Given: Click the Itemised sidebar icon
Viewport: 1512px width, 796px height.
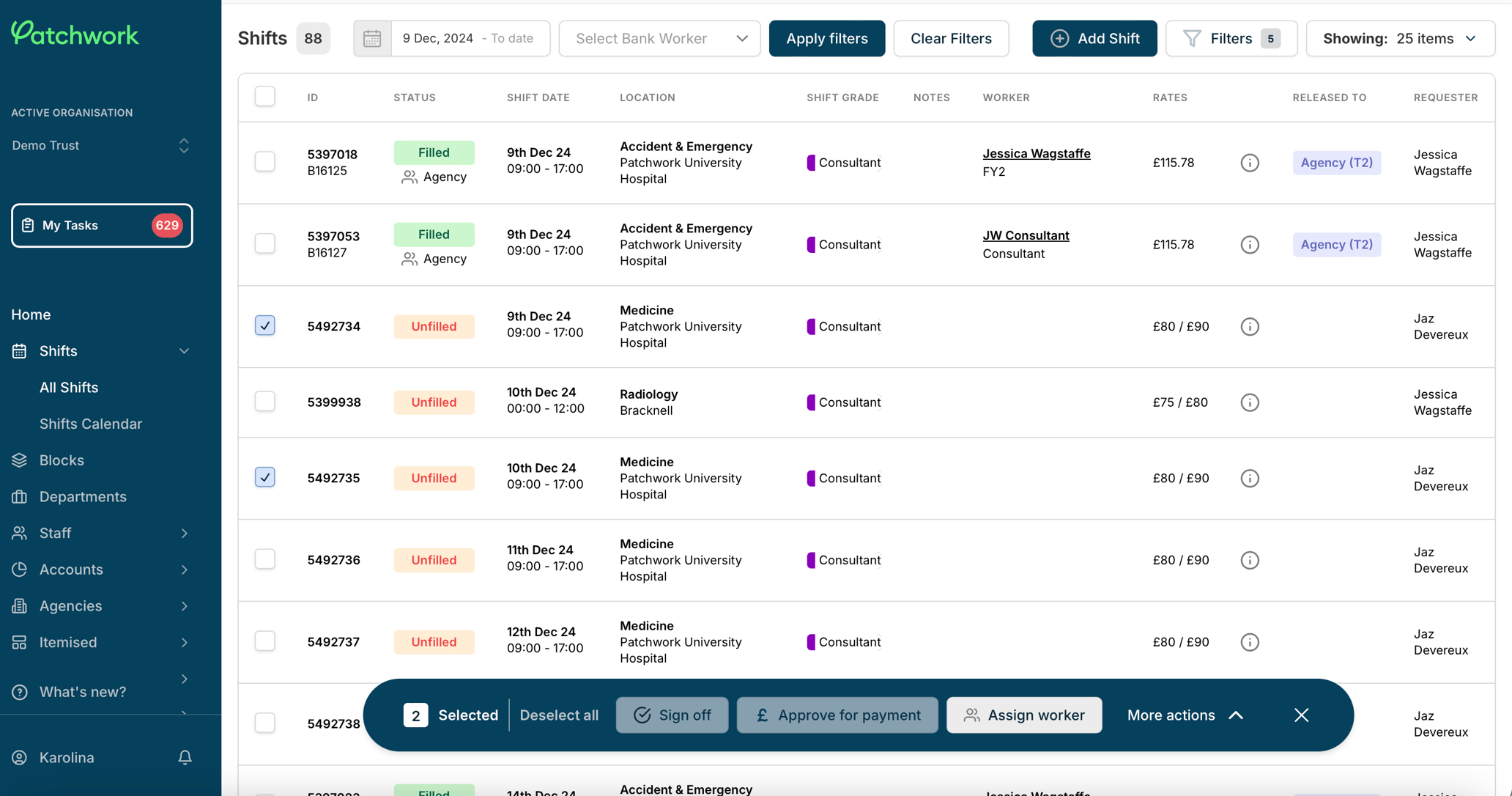Looking at the screenshot, I should tap(20, 642).
